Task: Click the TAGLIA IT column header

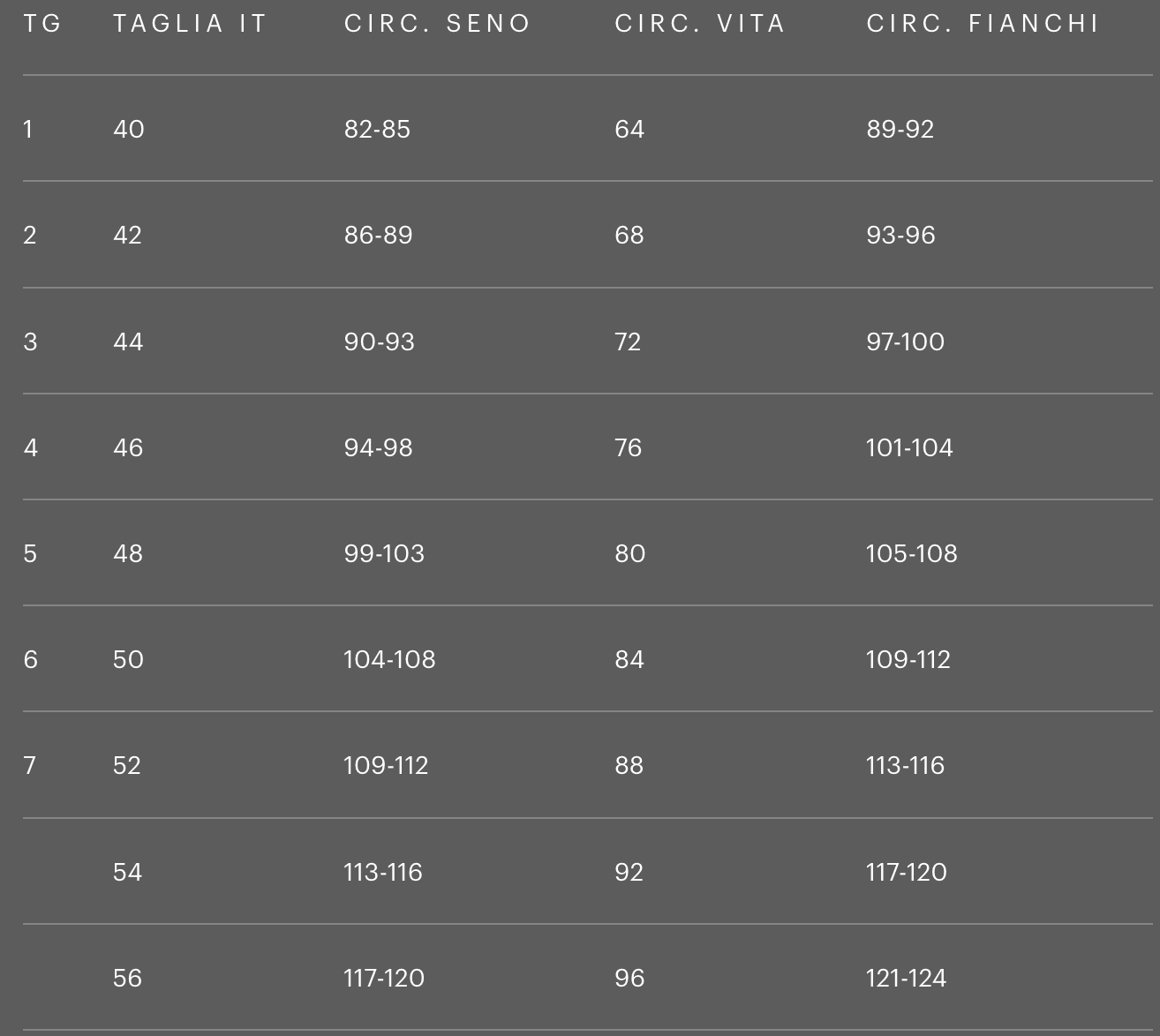Action: (190, 24)
